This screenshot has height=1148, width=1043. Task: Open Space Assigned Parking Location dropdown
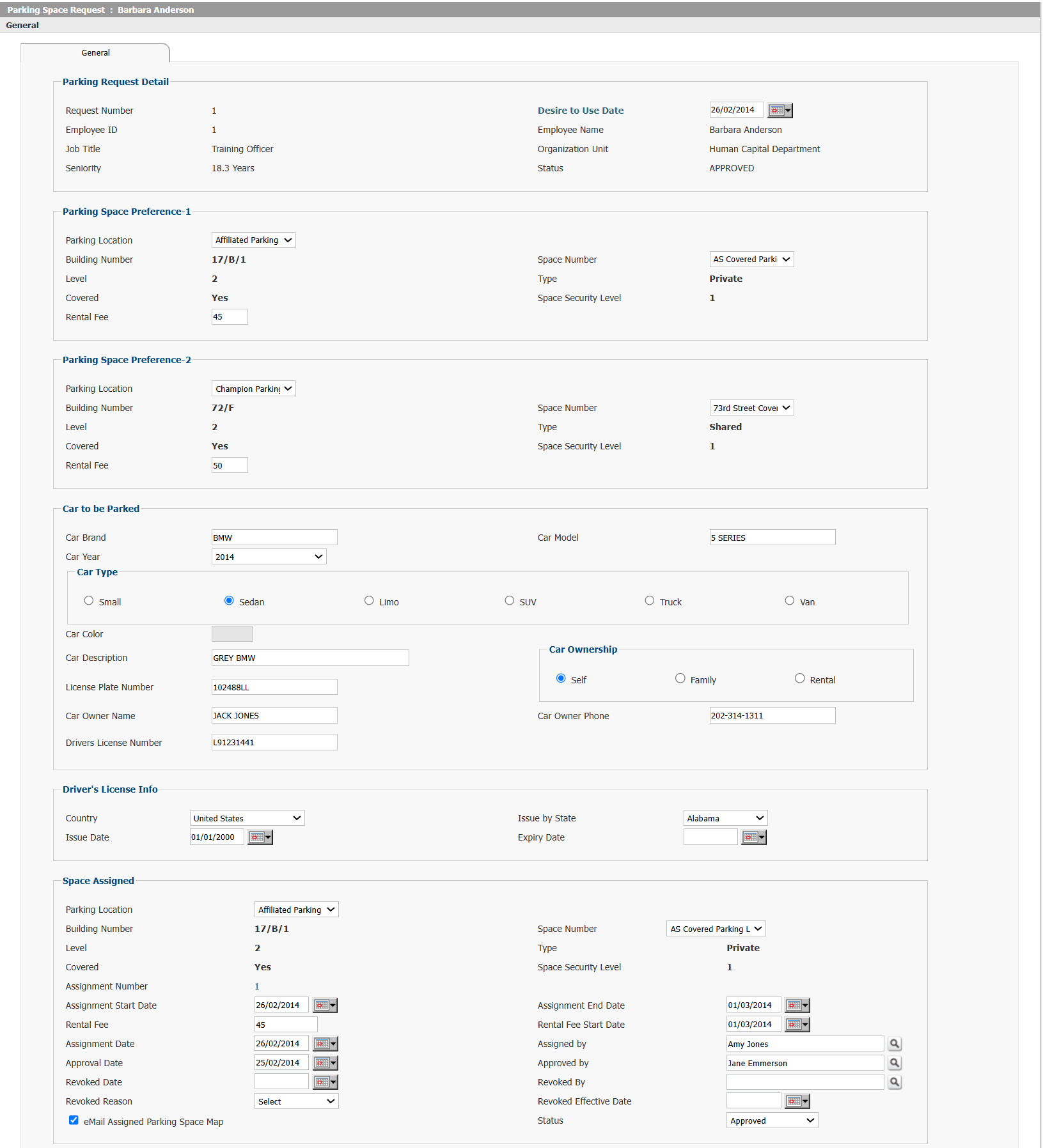[297, 910]
